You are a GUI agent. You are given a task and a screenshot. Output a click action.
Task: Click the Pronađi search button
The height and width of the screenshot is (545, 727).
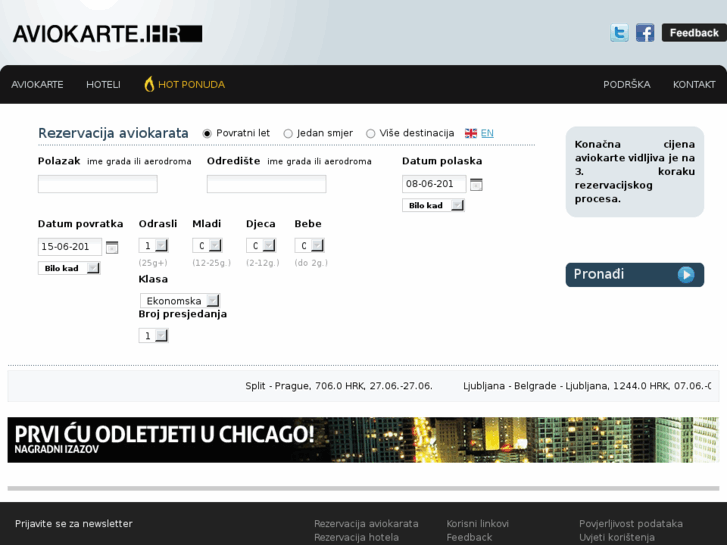point(635,275)
